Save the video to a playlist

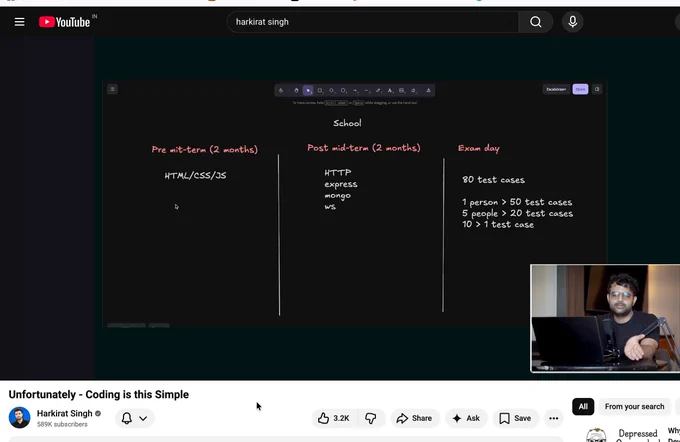pos(515,418)
